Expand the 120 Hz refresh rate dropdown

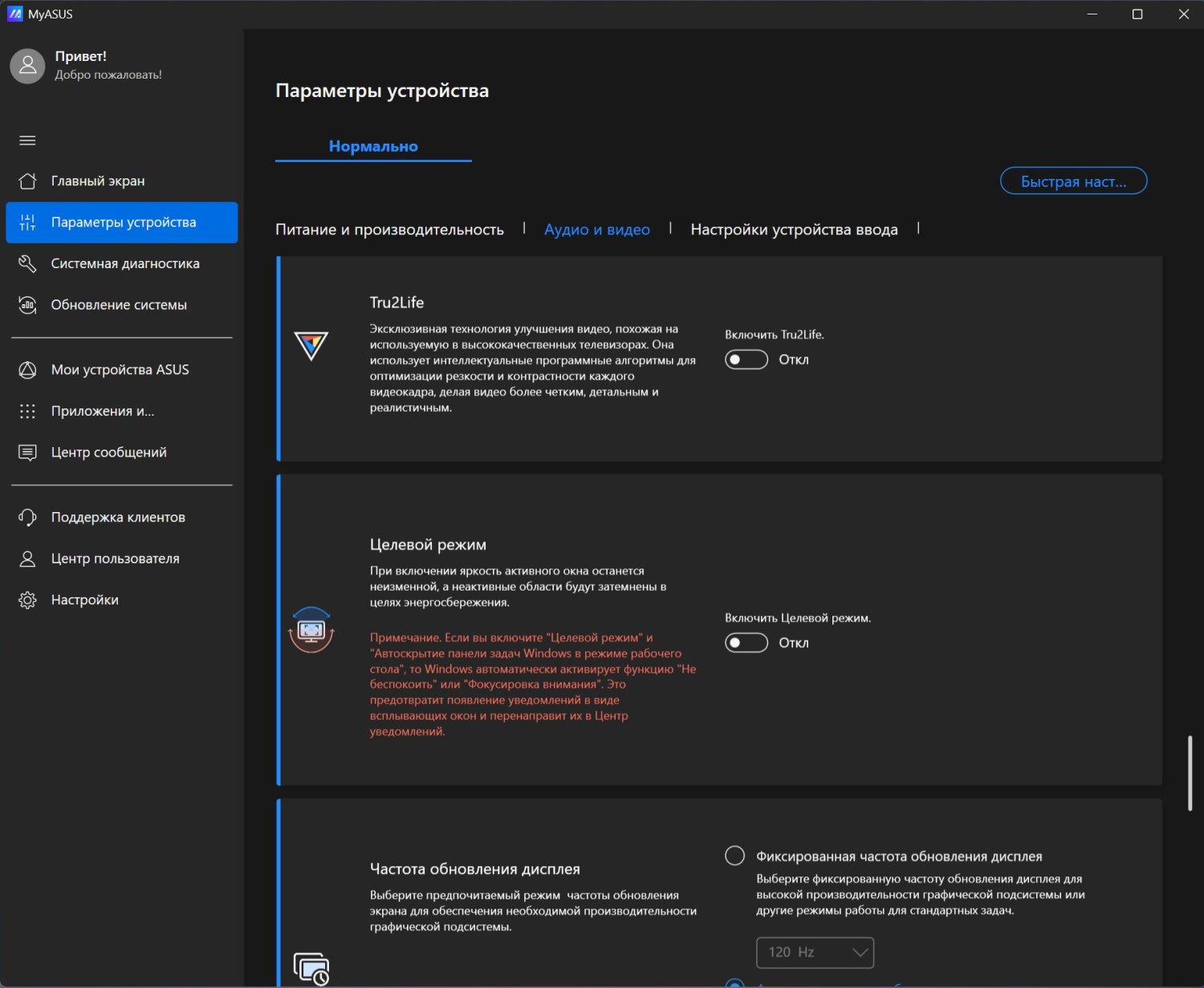click(815, 953)
